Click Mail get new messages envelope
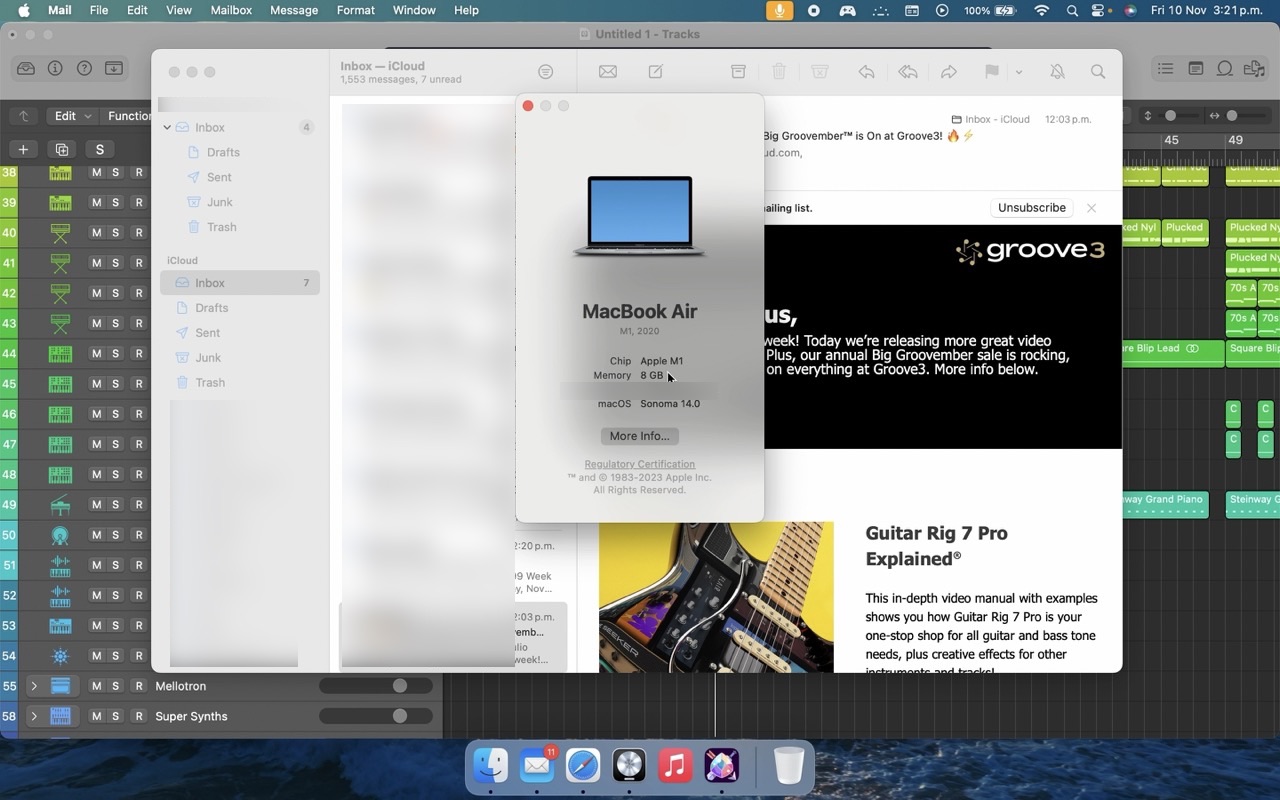 607,72
